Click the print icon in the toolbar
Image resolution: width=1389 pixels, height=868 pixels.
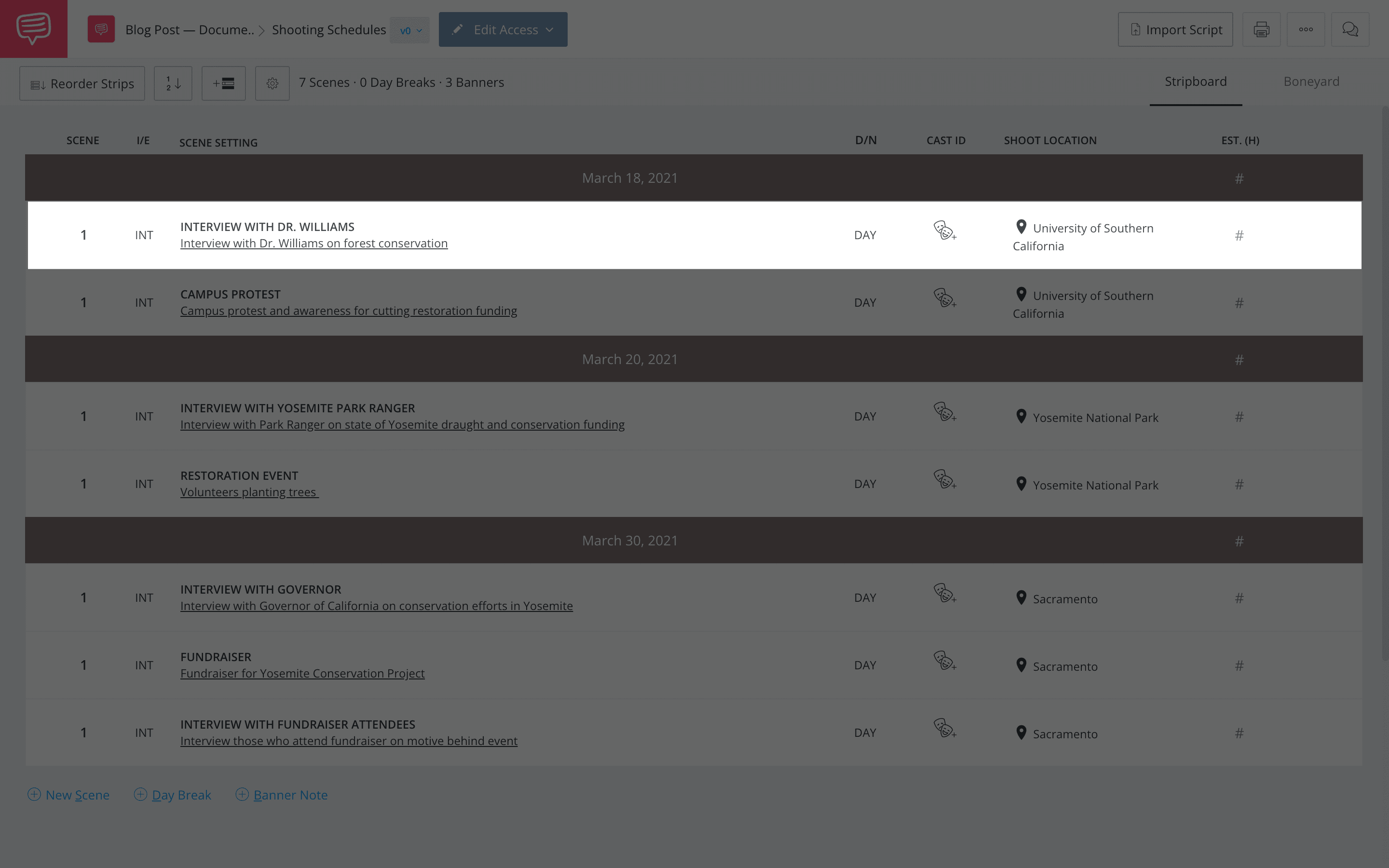tap(1261, 29)
